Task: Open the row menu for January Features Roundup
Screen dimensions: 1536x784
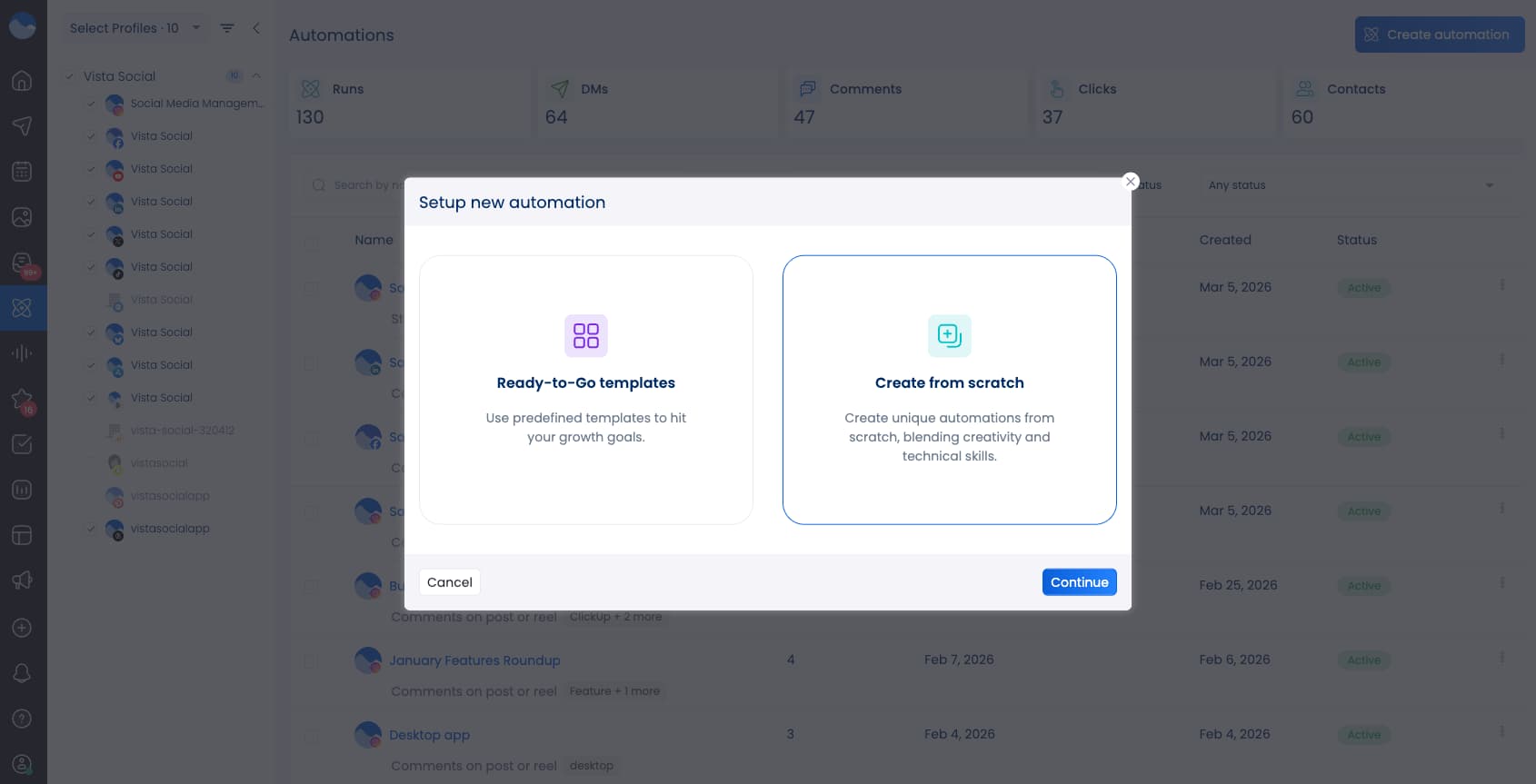Action: pos(1501,658)
